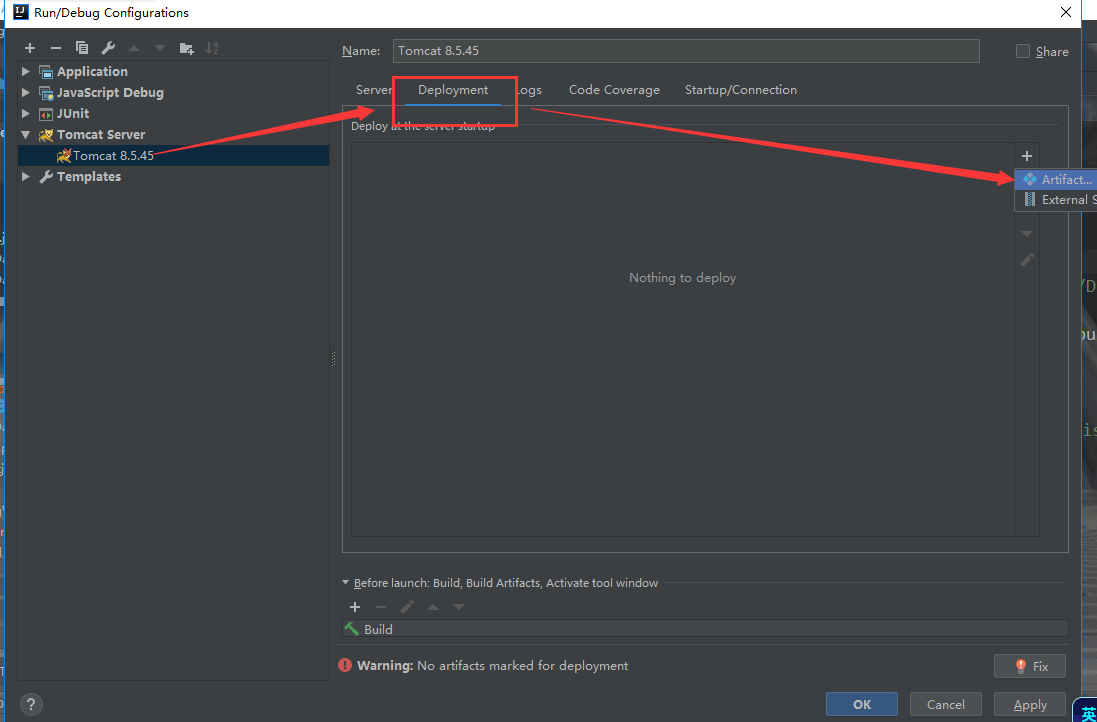1097x722 pixels.
Task: Create new folder for configurations
Action: click(x=186, y=48)
